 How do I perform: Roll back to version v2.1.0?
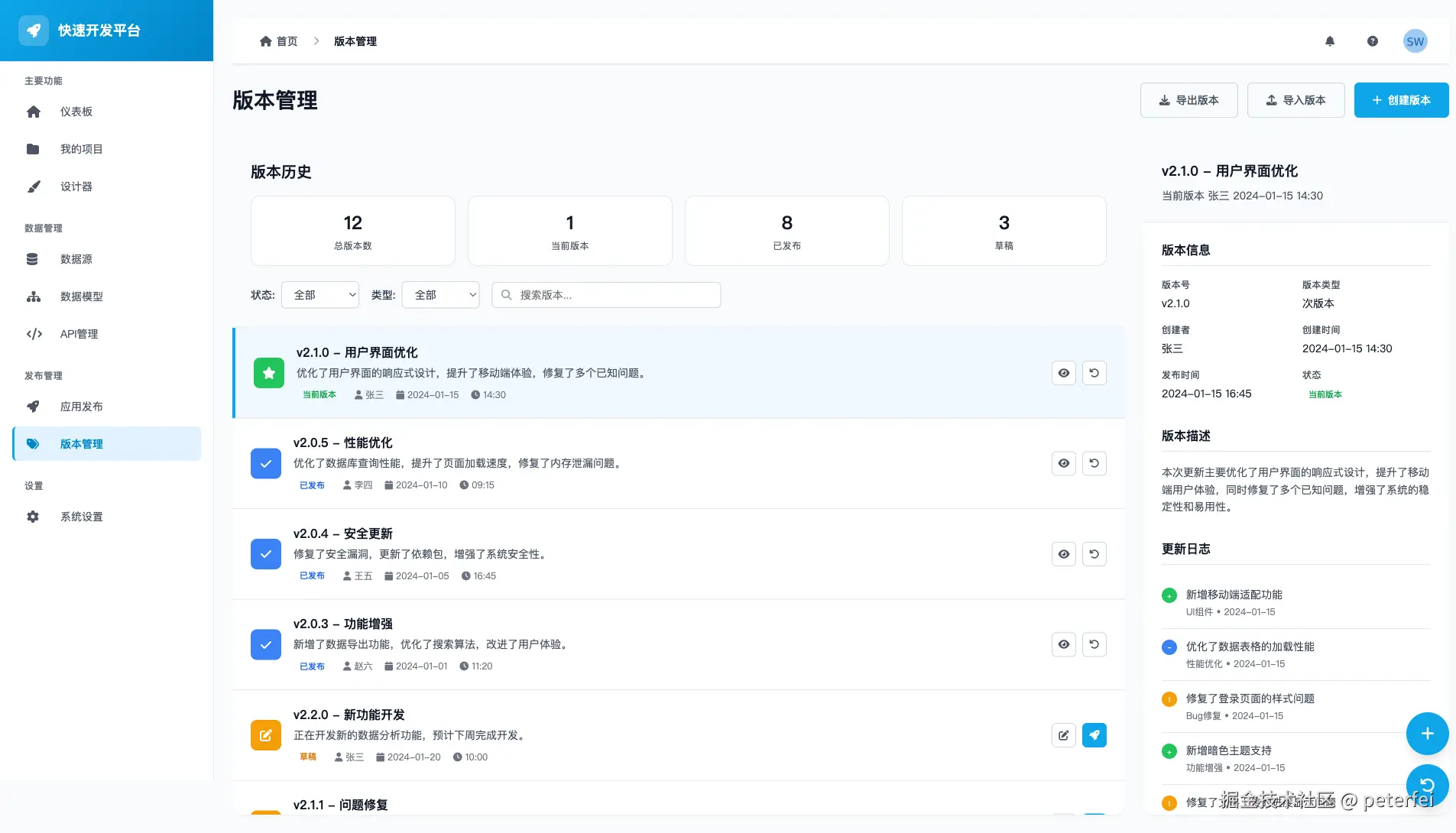(1094, 373)
